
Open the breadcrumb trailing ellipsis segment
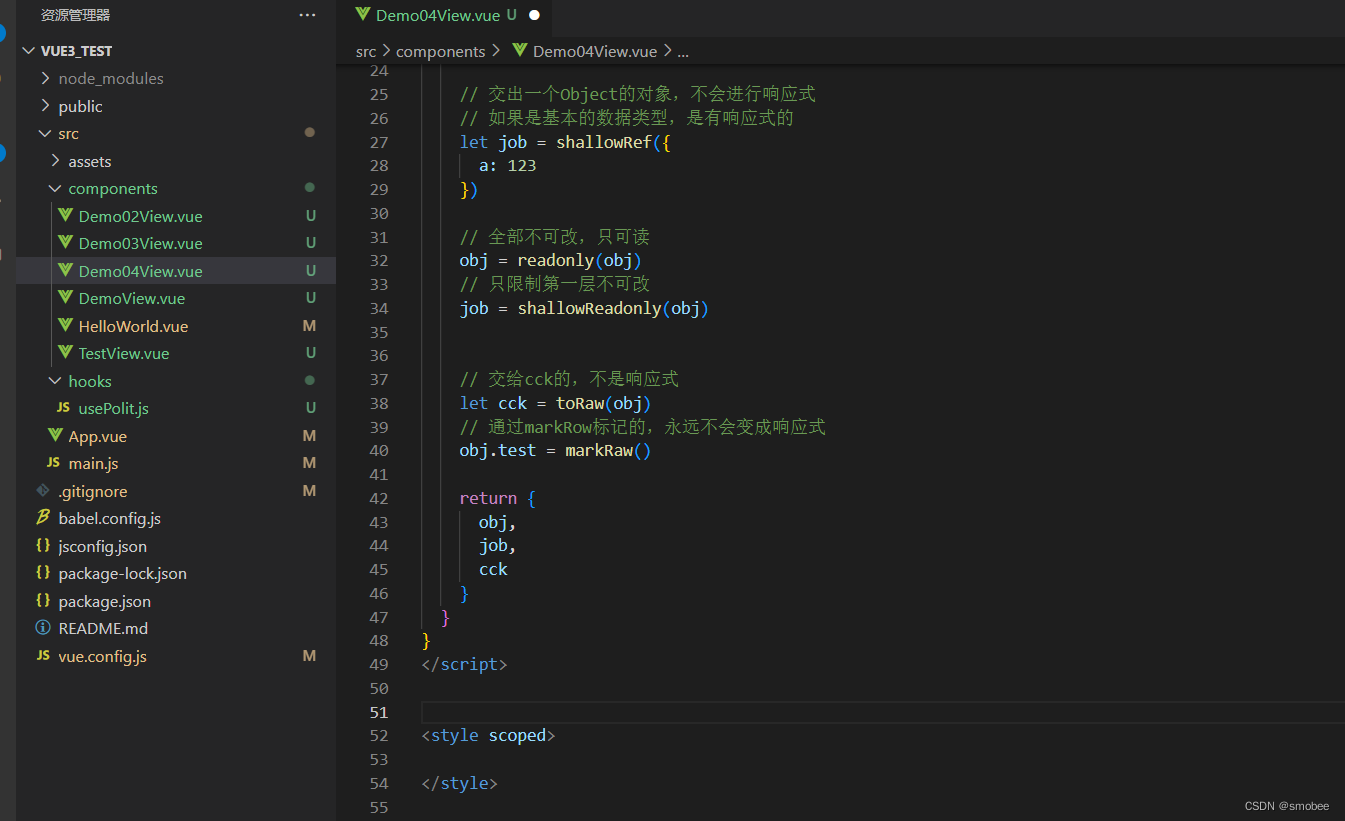click(684, 51)
